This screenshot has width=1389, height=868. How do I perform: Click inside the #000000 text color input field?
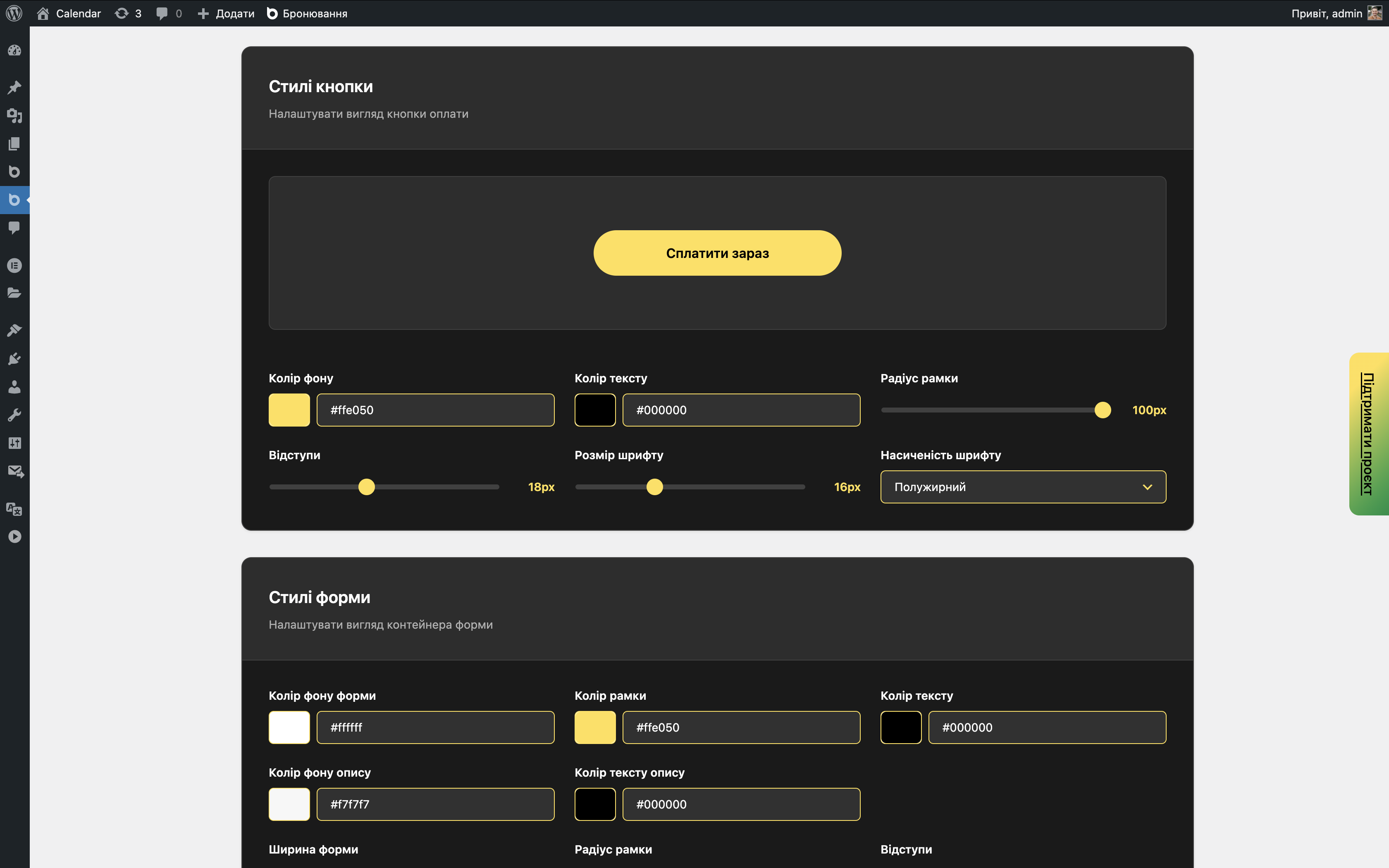(x=741, y=410)
